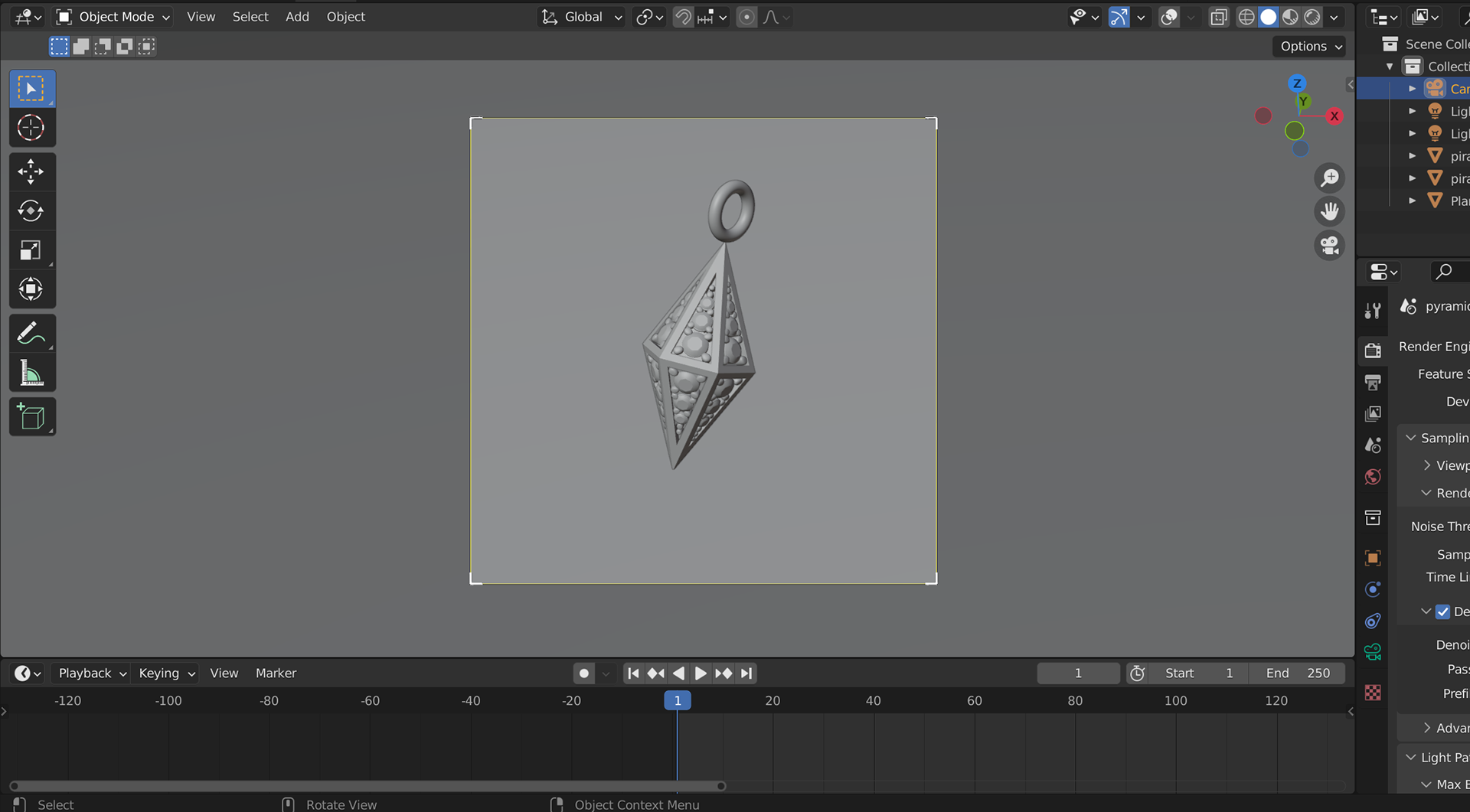Click the current frame number field
Image resolution: width=1470 pixels, height=812 pixels.
(x=1078, y=673)
